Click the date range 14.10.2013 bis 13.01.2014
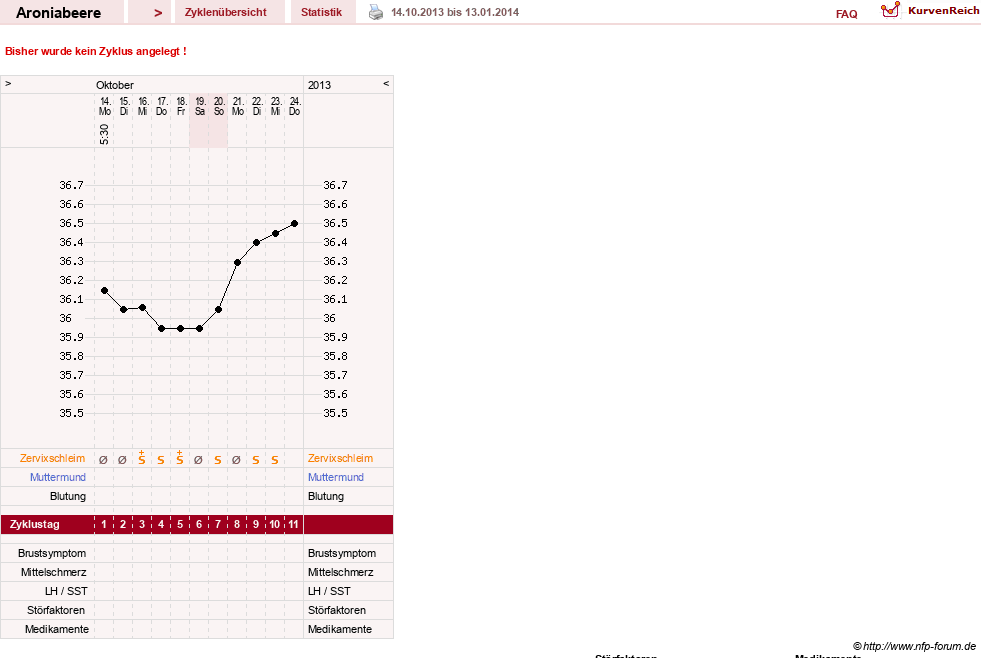 (455, 12)
